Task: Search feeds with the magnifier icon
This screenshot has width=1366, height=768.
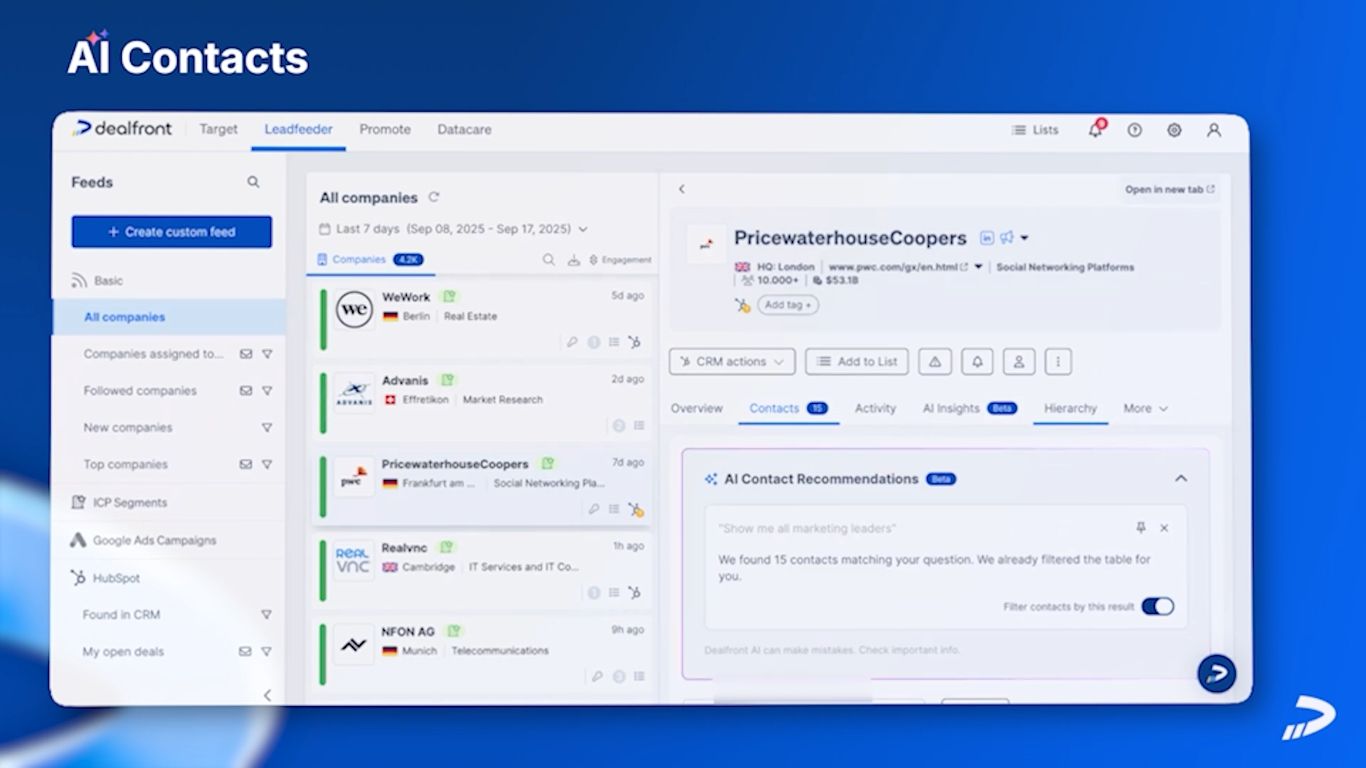Action: (x=253, y=182)
